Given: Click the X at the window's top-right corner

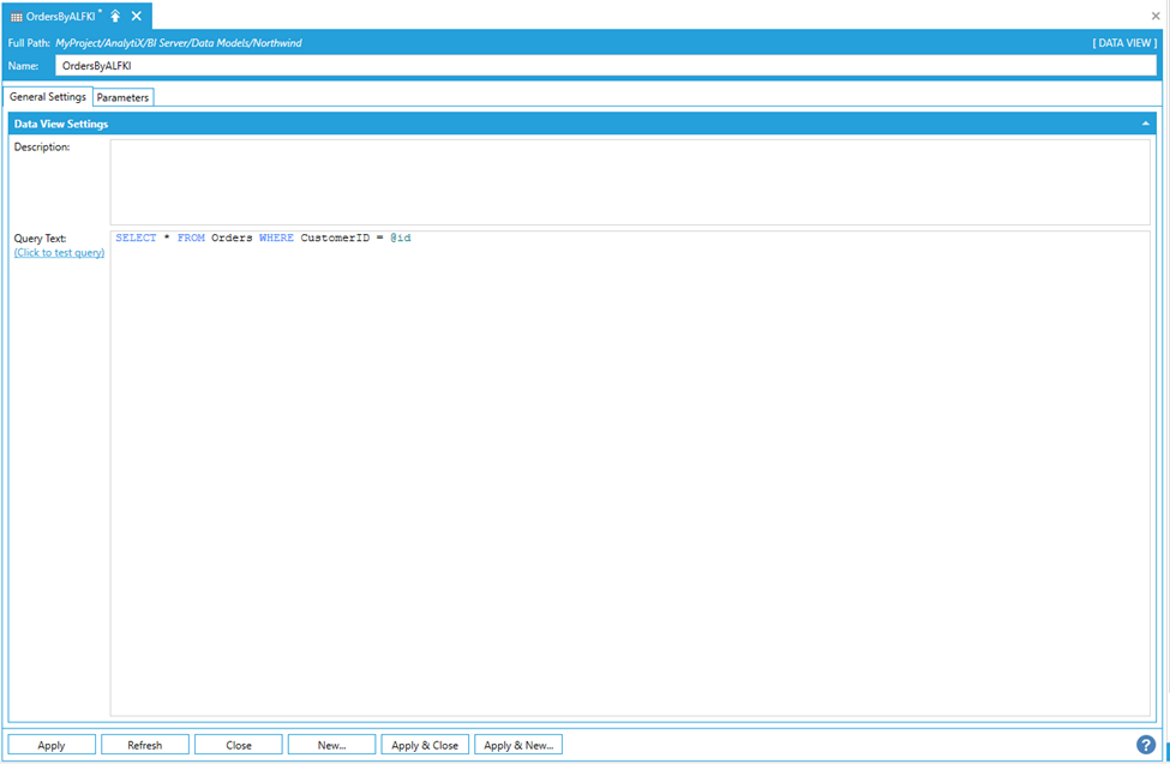Looking at the screenshot, I should coord(1156,16).
